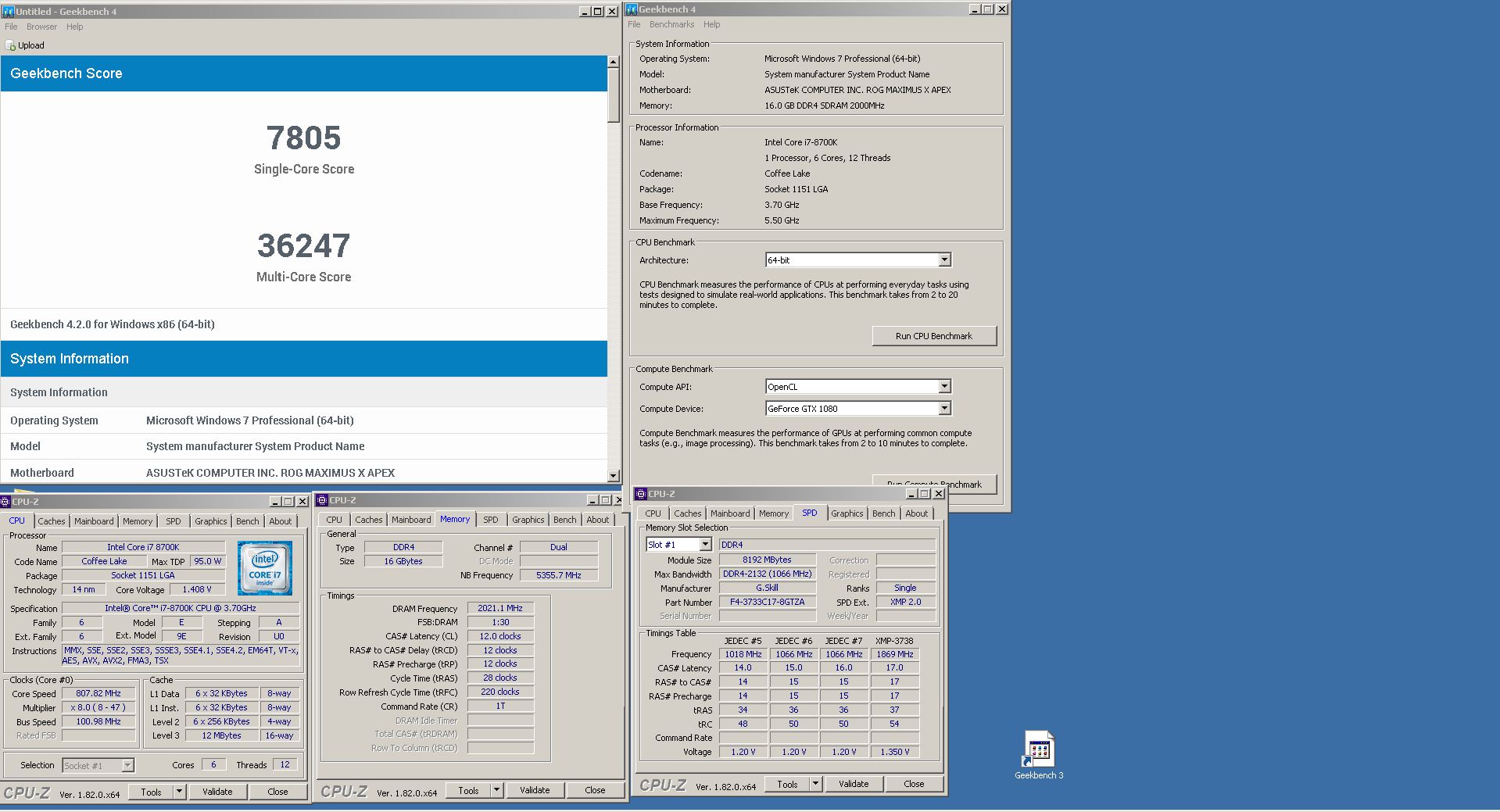Click the Run Compute Benchmark button
The image size is (1500, 812).
click(x=934, y=484)
